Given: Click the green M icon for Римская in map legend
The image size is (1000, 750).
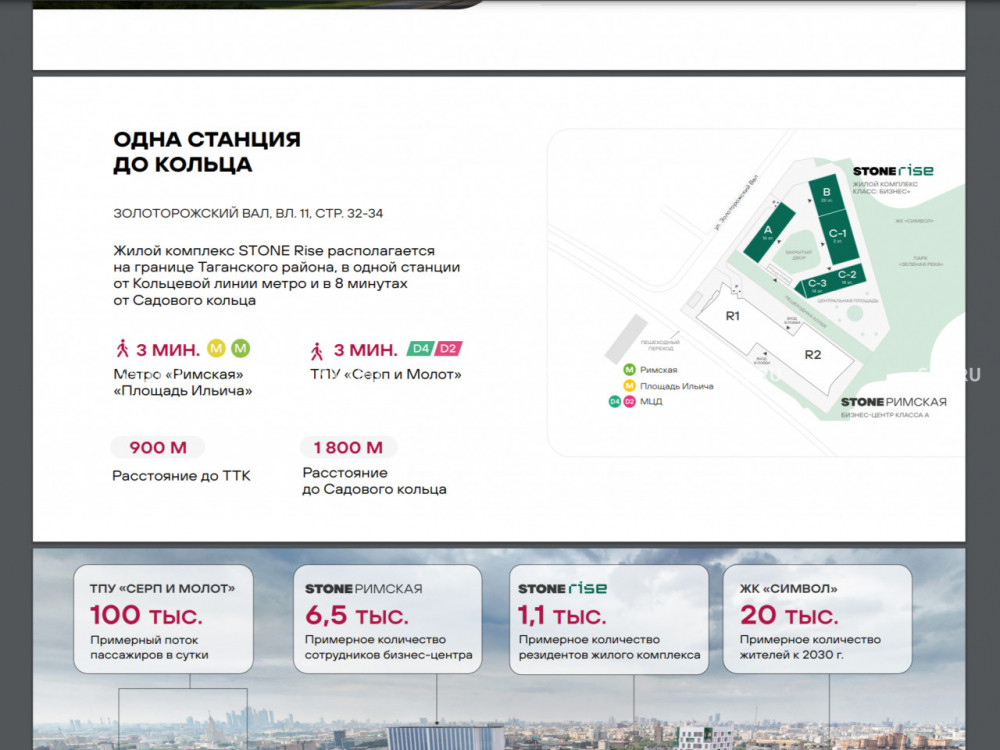Looking at the screenshot, I should 630,370.
